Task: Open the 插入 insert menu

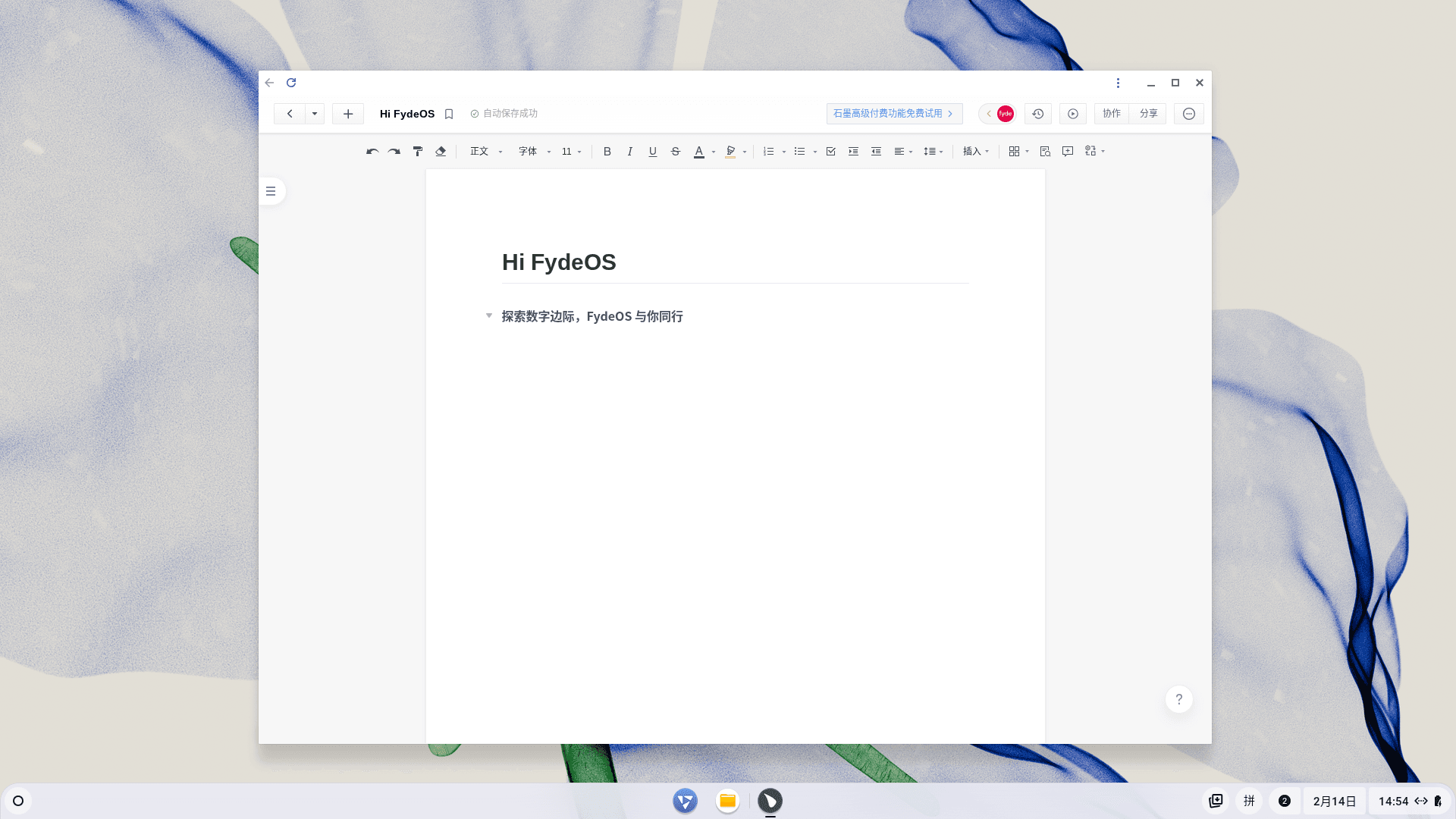Action: click(x=976, y=152)
